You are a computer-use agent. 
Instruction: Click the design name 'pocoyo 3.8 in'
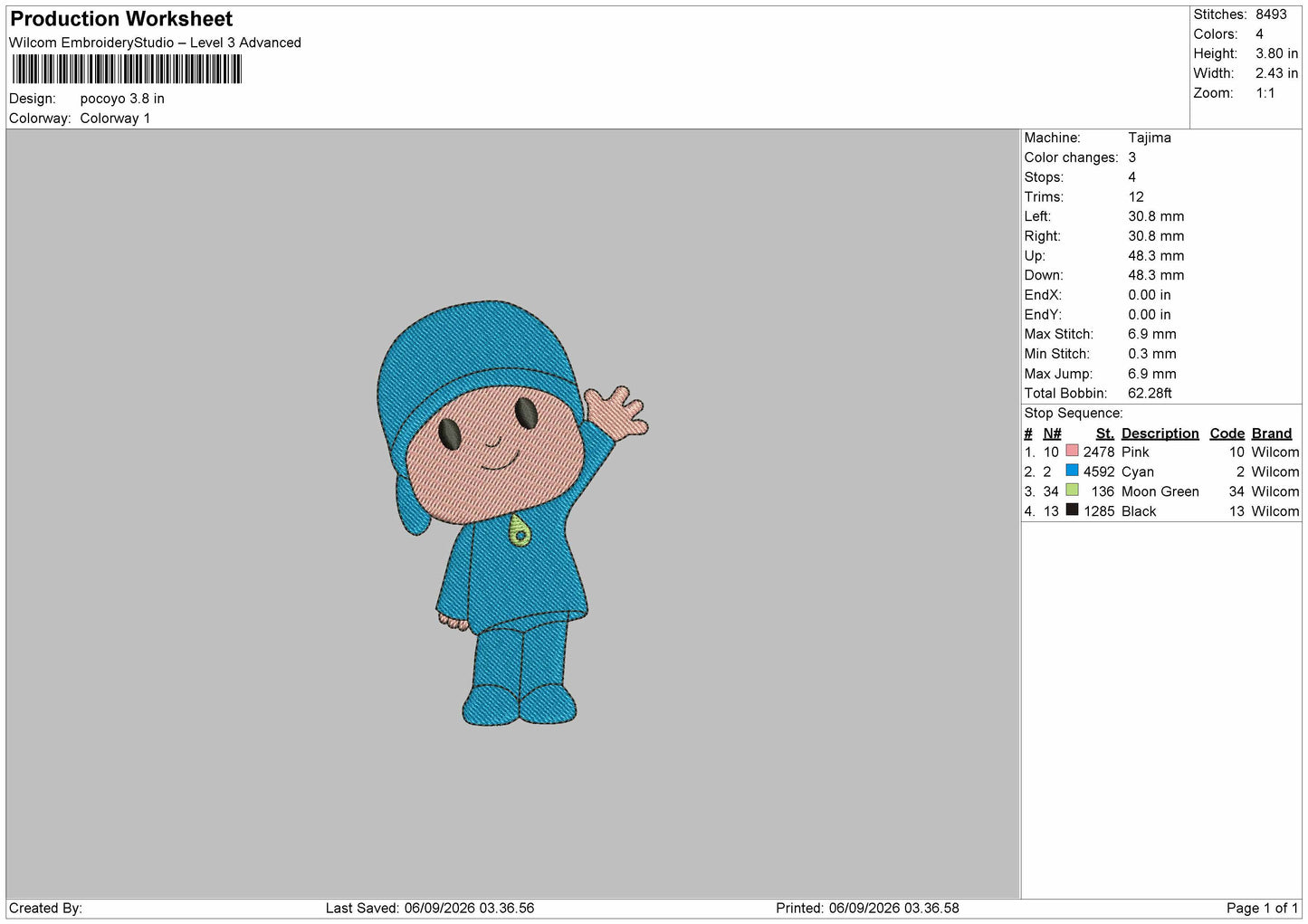122,99
